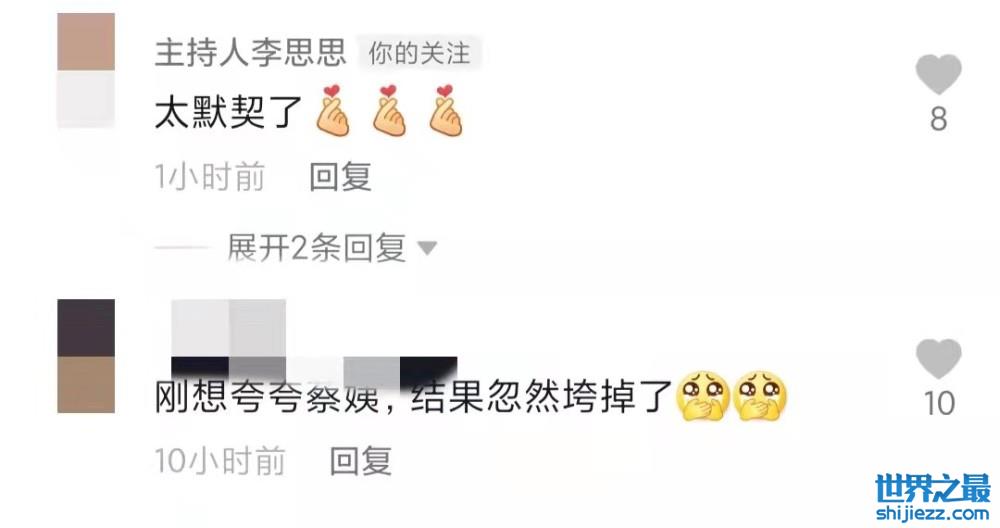Click the 1小时前 timestamp

[210, 177]
